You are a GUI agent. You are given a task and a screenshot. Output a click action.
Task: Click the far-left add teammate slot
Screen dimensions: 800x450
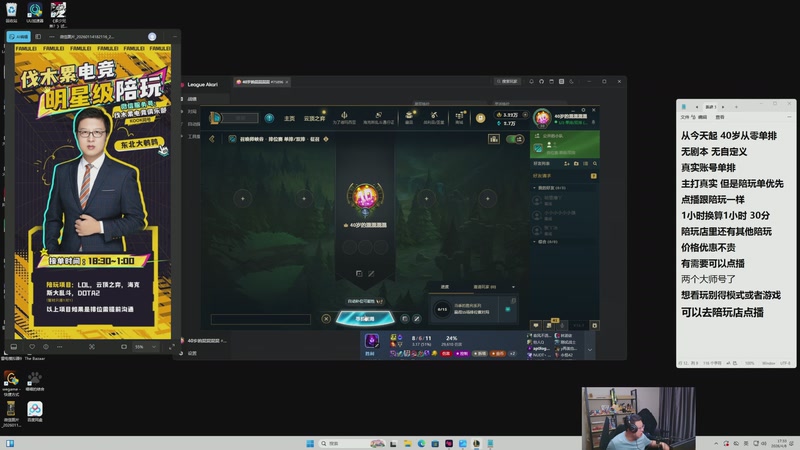243,198
